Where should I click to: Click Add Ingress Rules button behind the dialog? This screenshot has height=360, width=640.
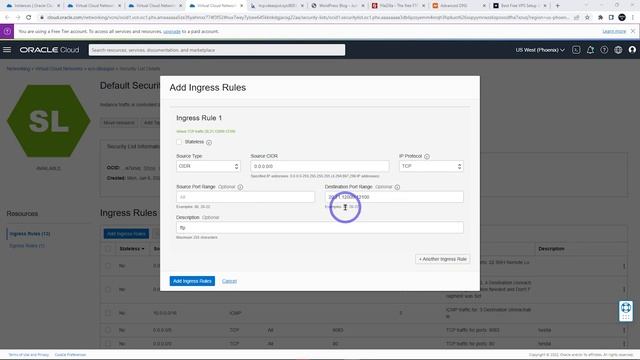(x=126, y=234)
